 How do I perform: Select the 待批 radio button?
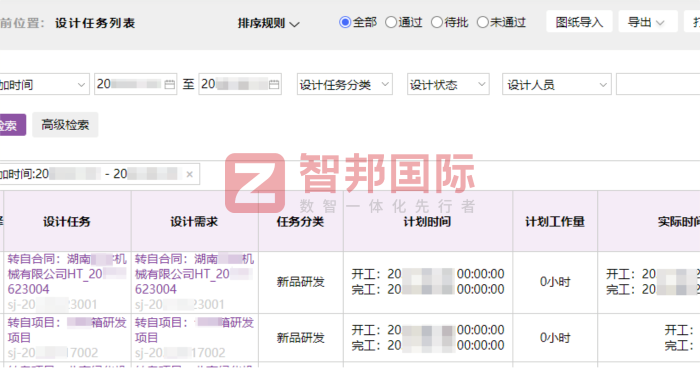[437, 22]
